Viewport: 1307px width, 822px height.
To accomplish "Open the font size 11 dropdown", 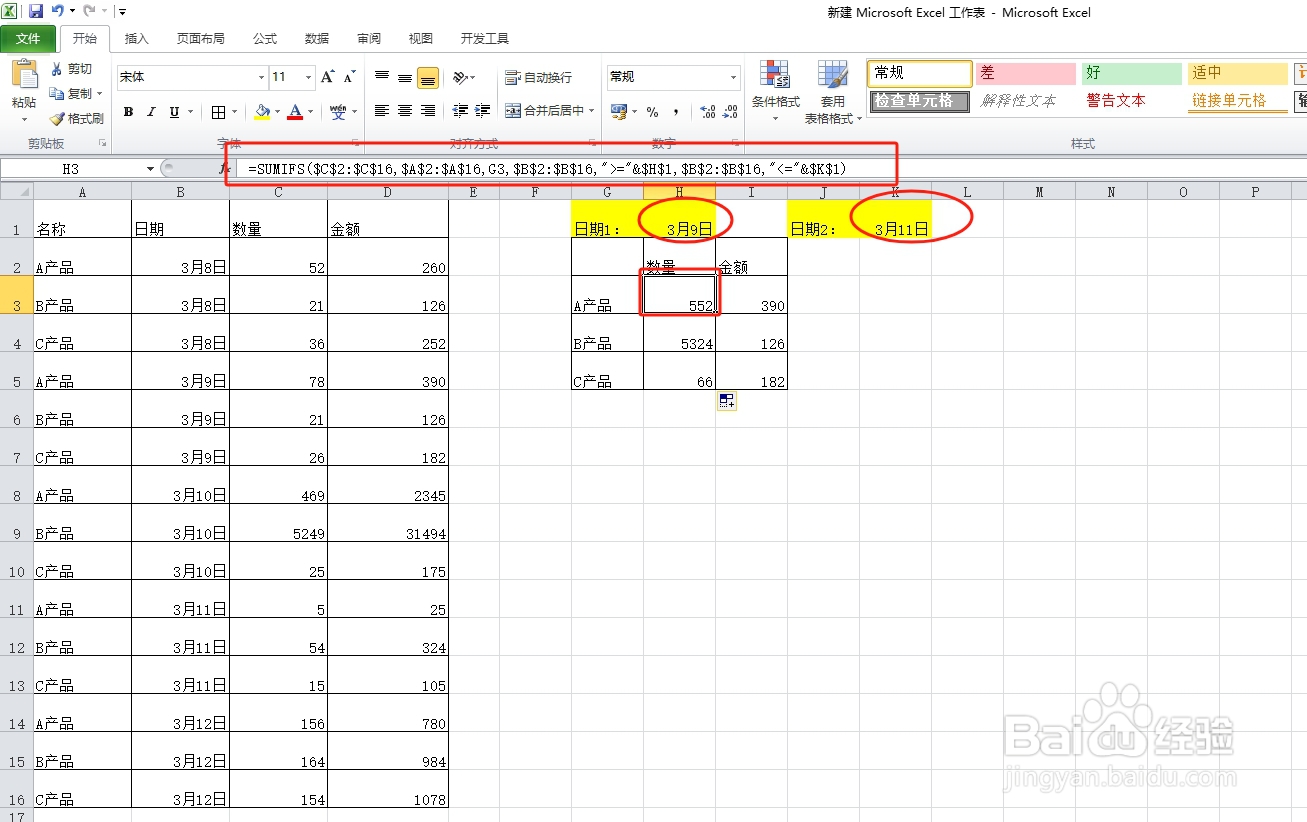I will coord(309,77).
